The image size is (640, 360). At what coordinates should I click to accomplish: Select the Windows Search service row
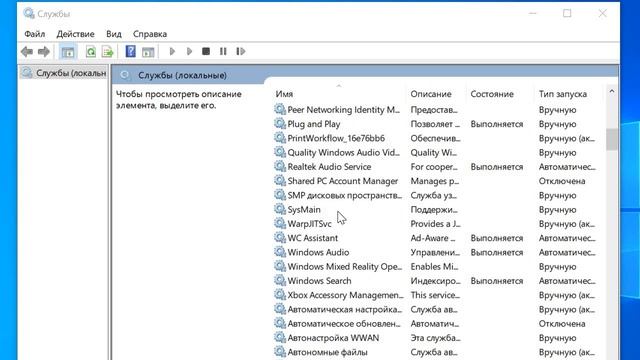[x=437, y=281]
